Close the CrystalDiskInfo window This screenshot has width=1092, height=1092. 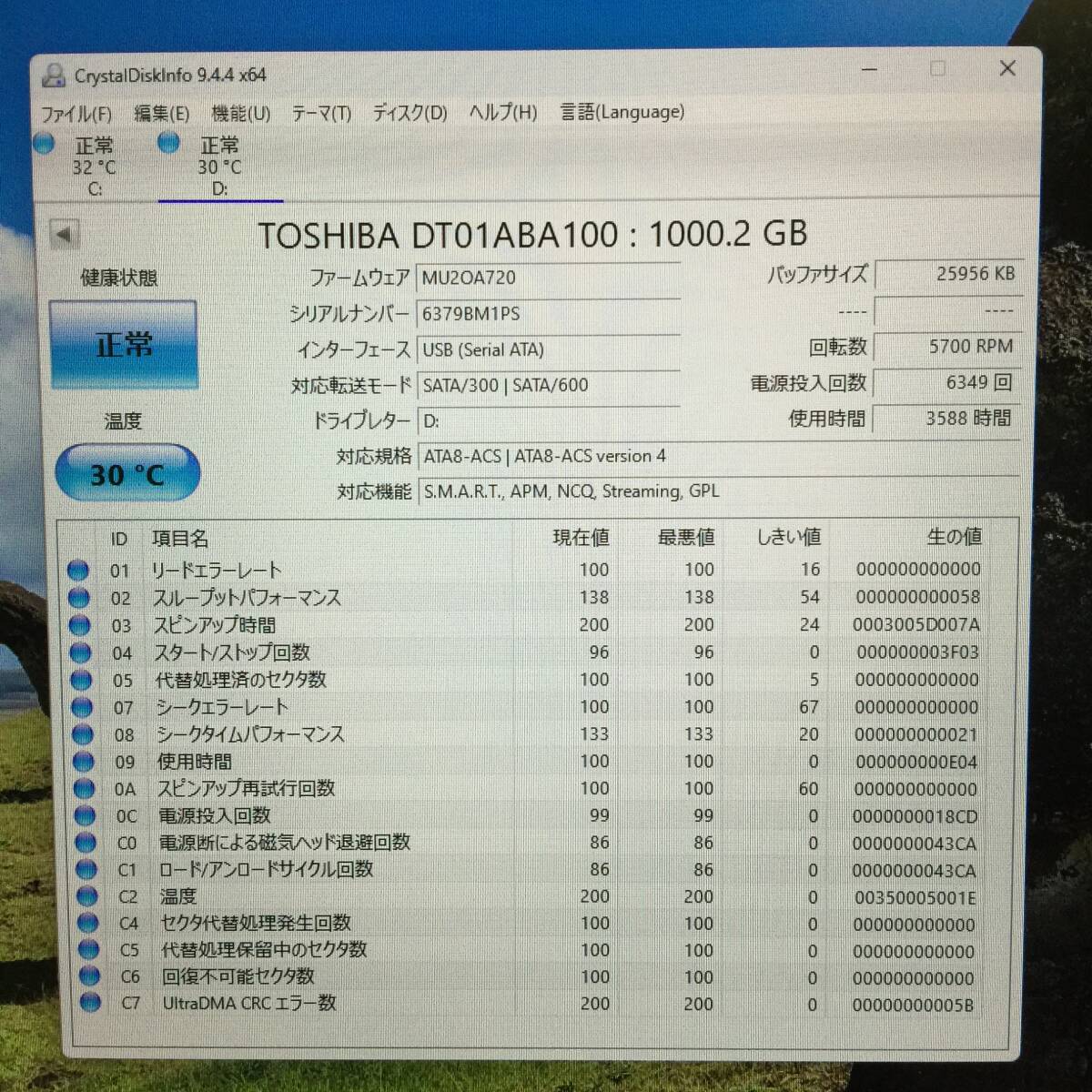pos(1007,68)
